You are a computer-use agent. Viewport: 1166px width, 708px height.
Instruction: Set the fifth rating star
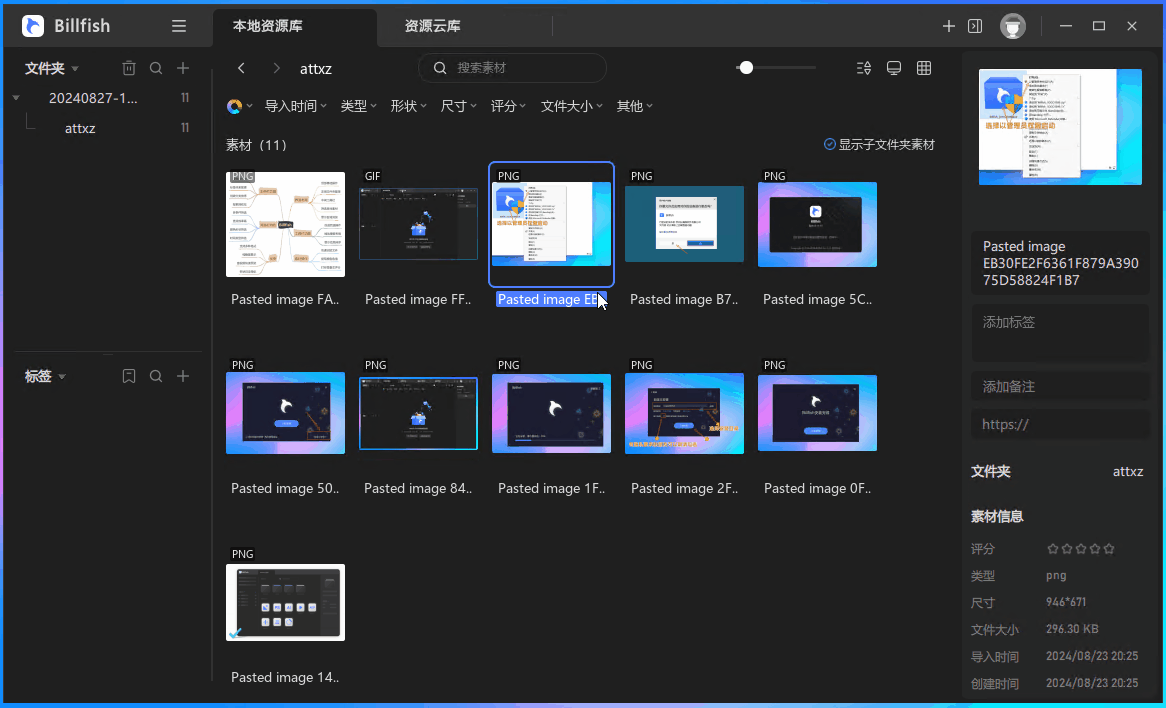[1109, 549]
